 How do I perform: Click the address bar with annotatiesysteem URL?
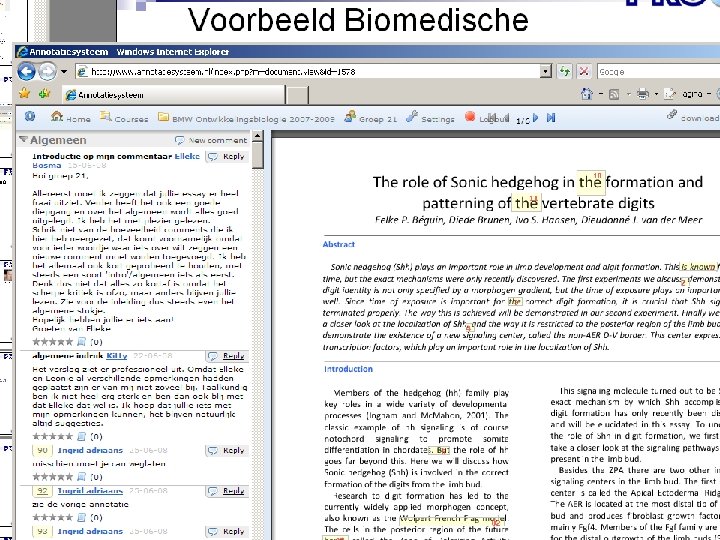tap(308, 72)
